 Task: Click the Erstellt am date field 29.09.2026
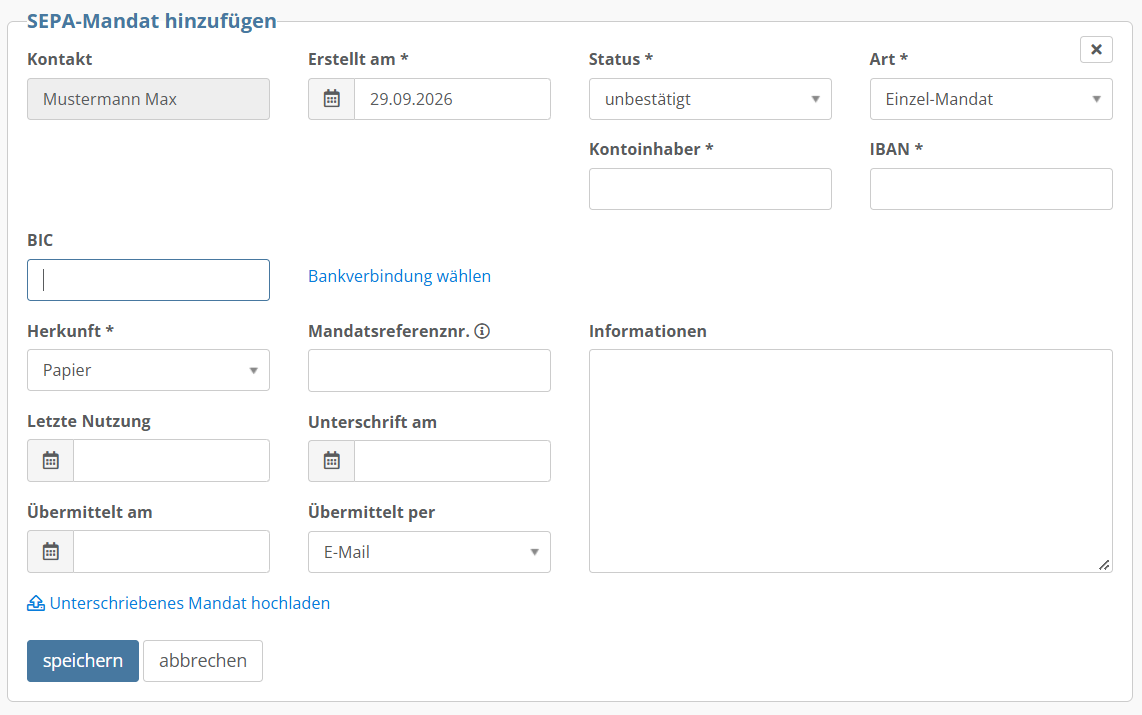[x=452, y=99]
